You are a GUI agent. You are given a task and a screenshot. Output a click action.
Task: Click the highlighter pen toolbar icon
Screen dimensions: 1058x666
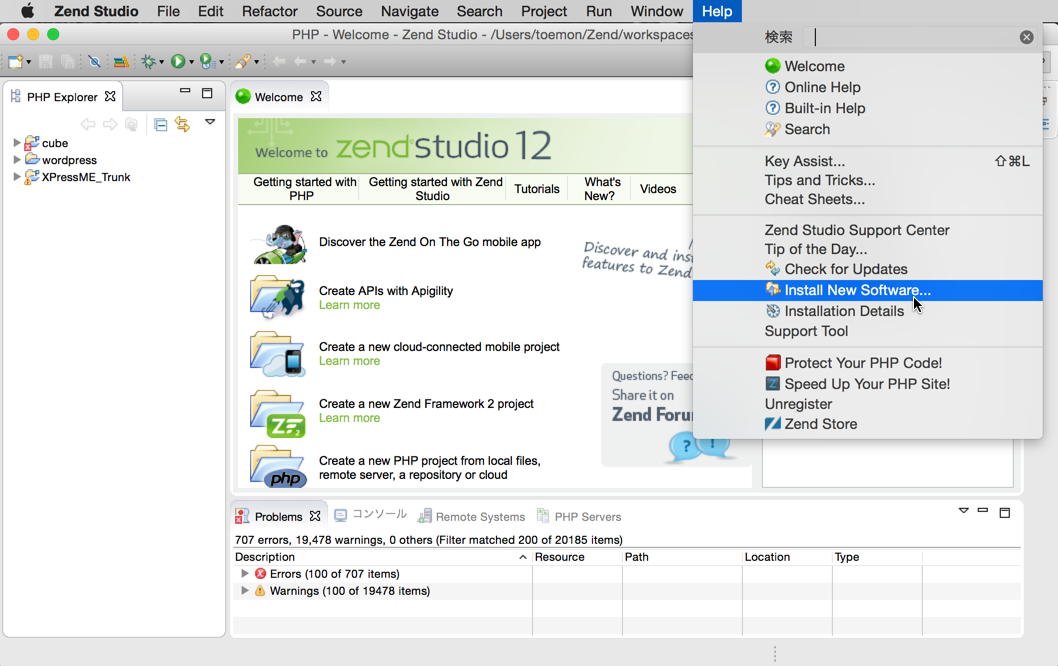[243, 62]
